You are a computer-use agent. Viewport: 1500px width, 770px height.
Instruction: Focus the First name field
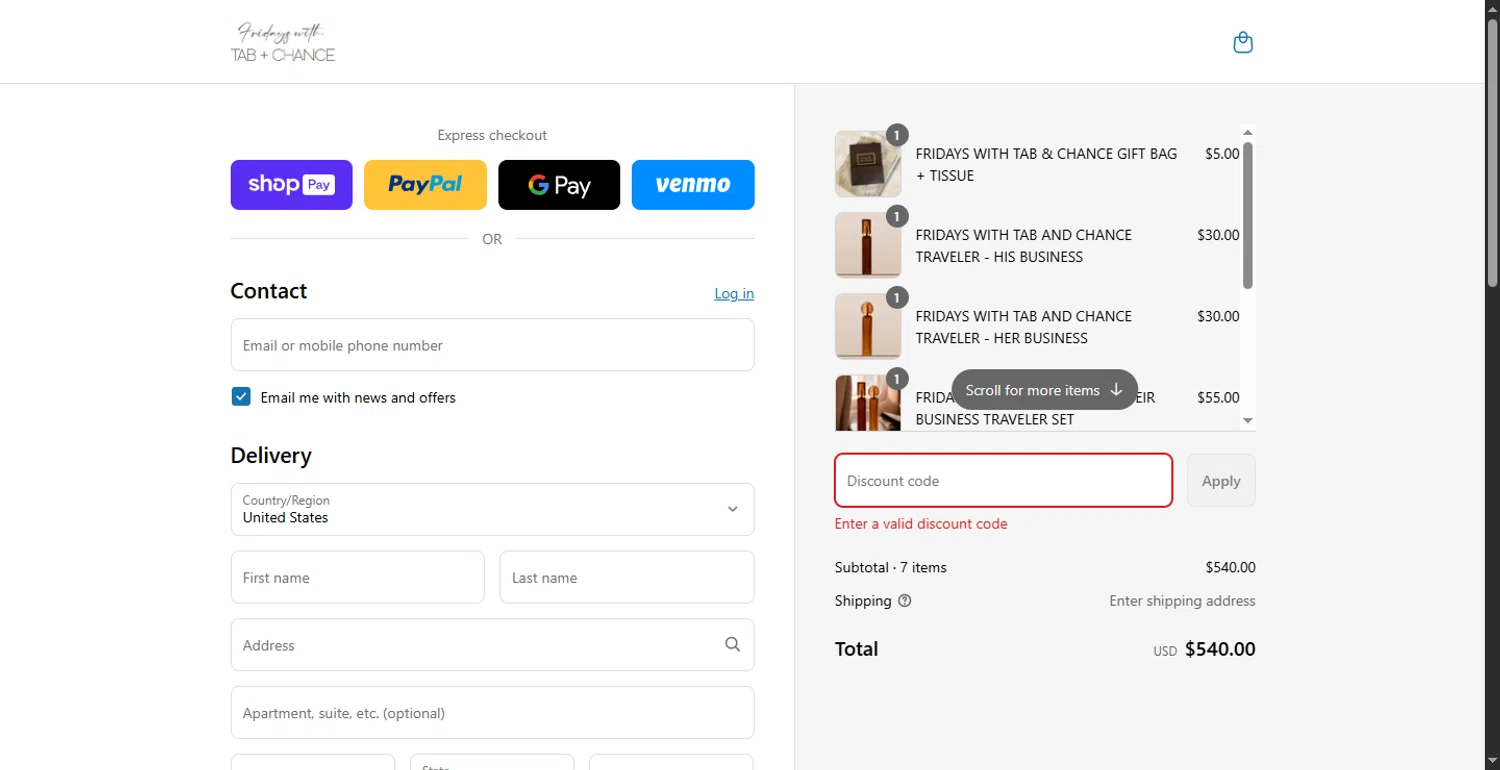pos(358,577)
